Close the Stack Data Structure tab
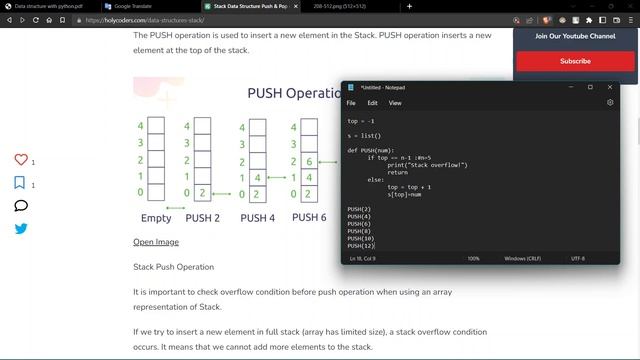The height and width of the screenshot is (360, 640). click(x=296, y=6)
